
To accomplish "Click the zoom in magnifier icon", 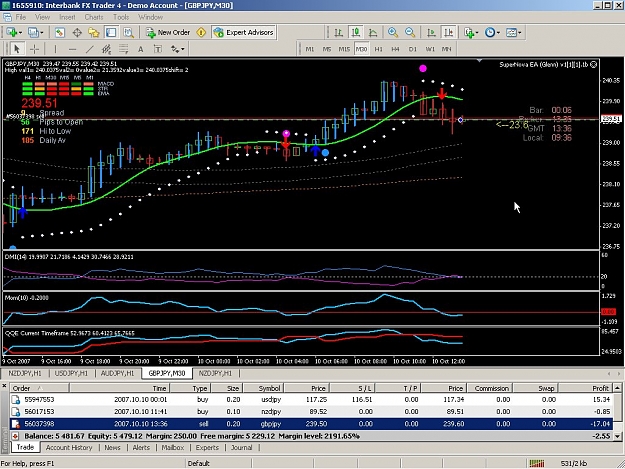I will pos(393,32).
